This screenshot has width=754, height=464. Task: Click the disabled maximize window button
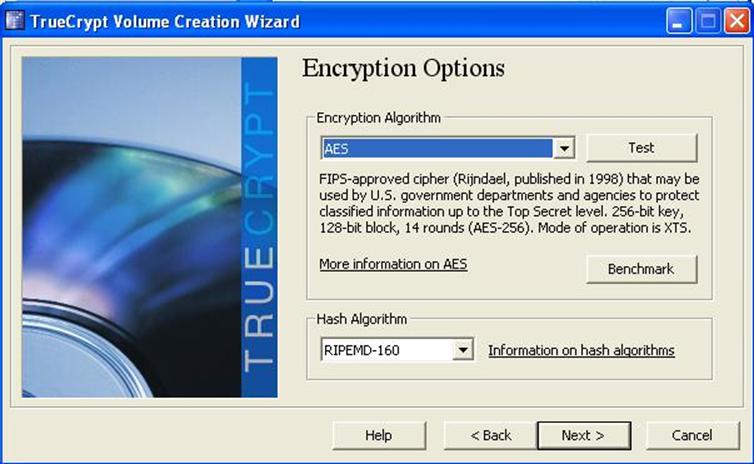click(x=708, y=22)
